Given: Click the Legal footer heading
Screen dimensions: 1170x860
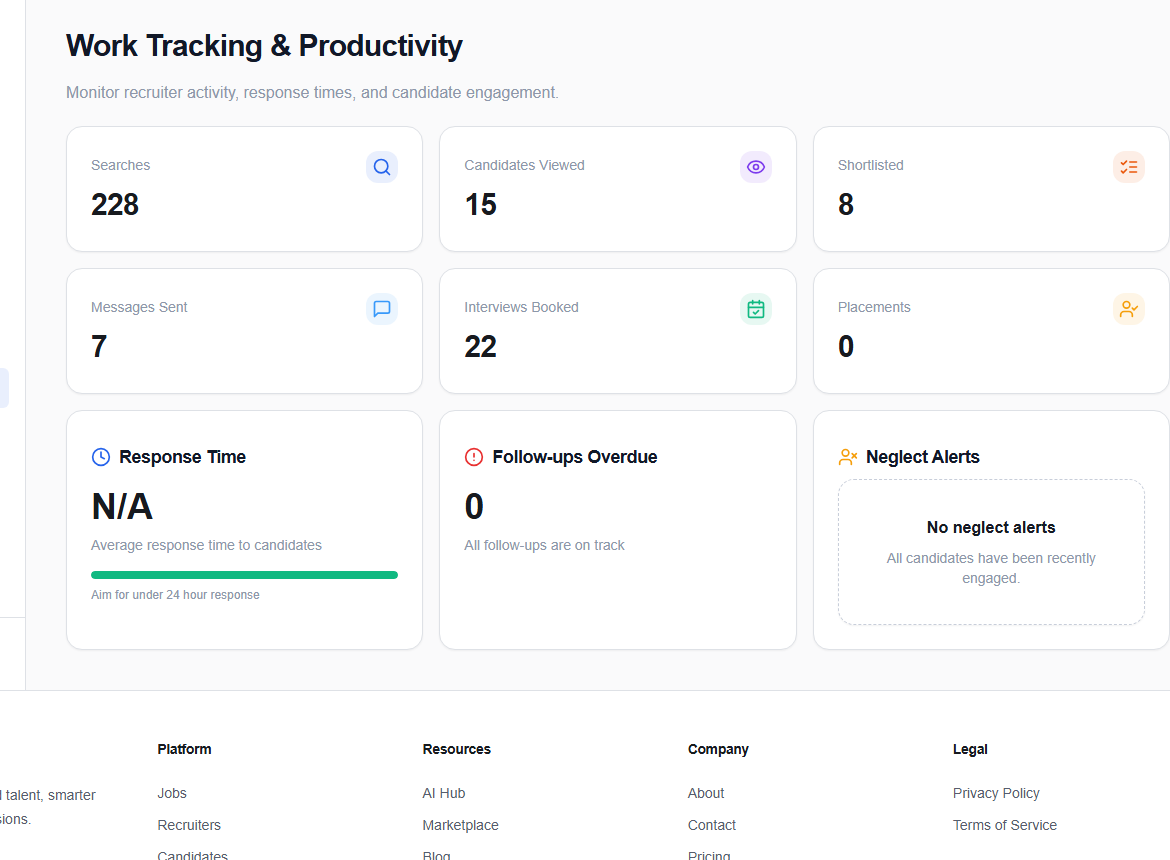Looking at the screenshot, I should click(x=970, y=750).
